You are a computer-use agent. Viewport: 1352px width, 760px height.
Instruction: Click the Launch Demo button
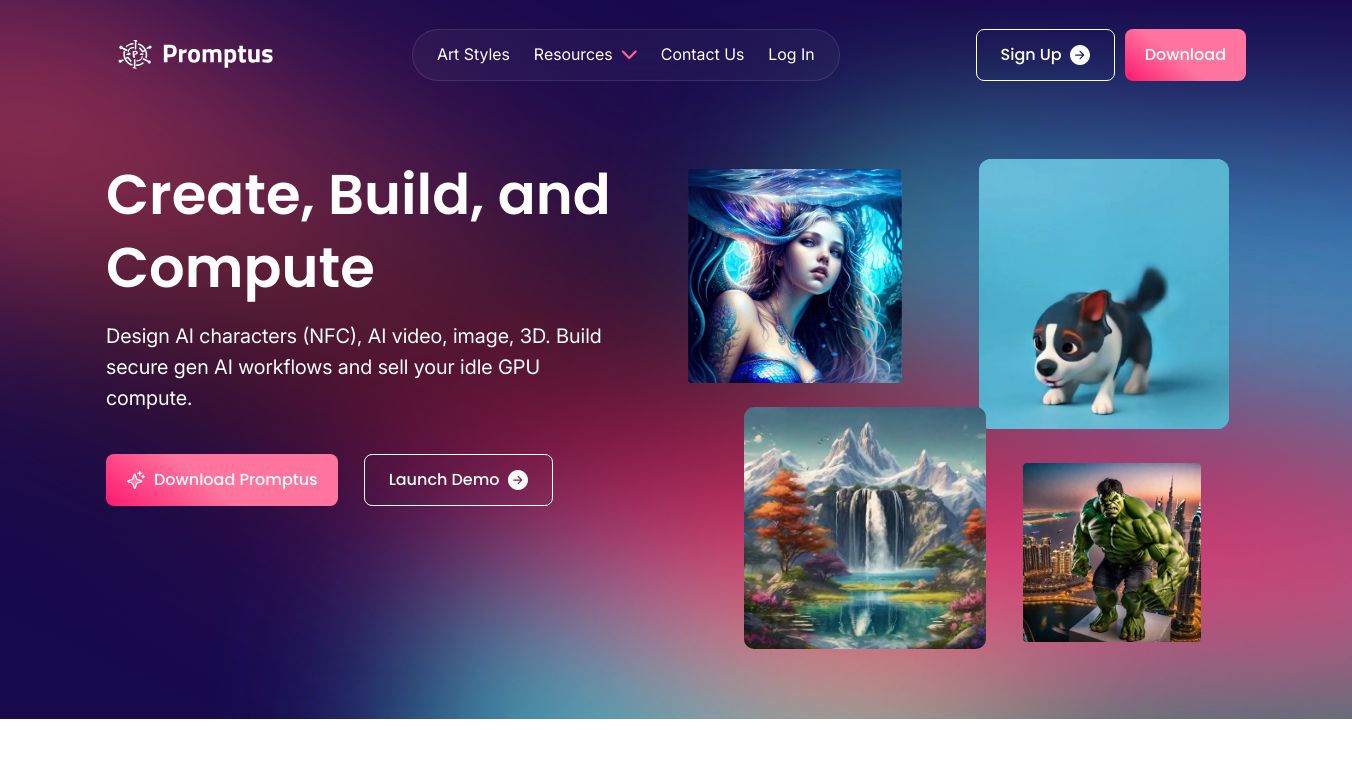(458, 480)
